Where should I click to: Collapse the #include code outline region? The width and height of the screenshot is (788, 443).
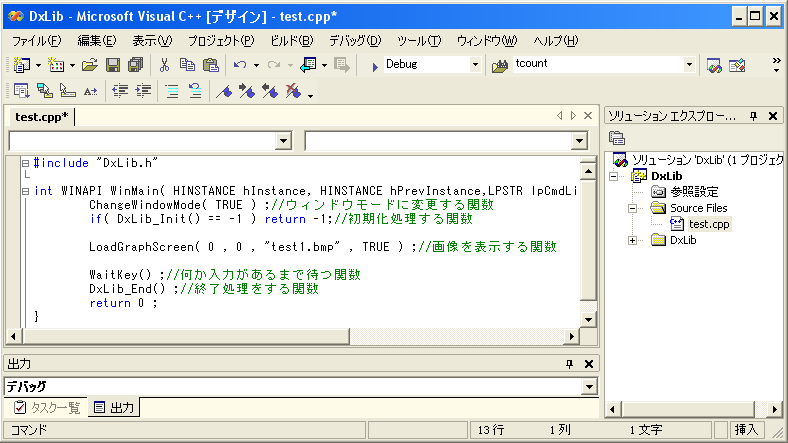[x=25, y=163]
